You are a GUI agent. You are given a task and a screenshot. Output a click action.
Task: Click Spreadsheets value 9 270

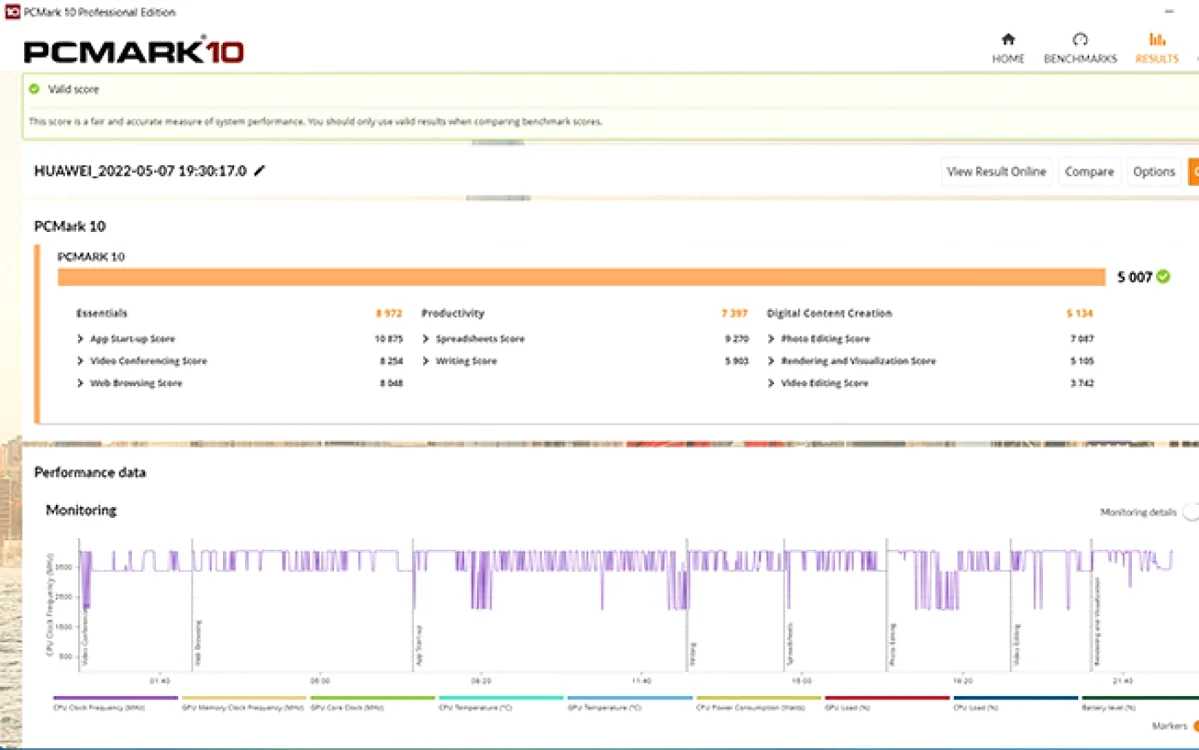click(x=736, y=339)
